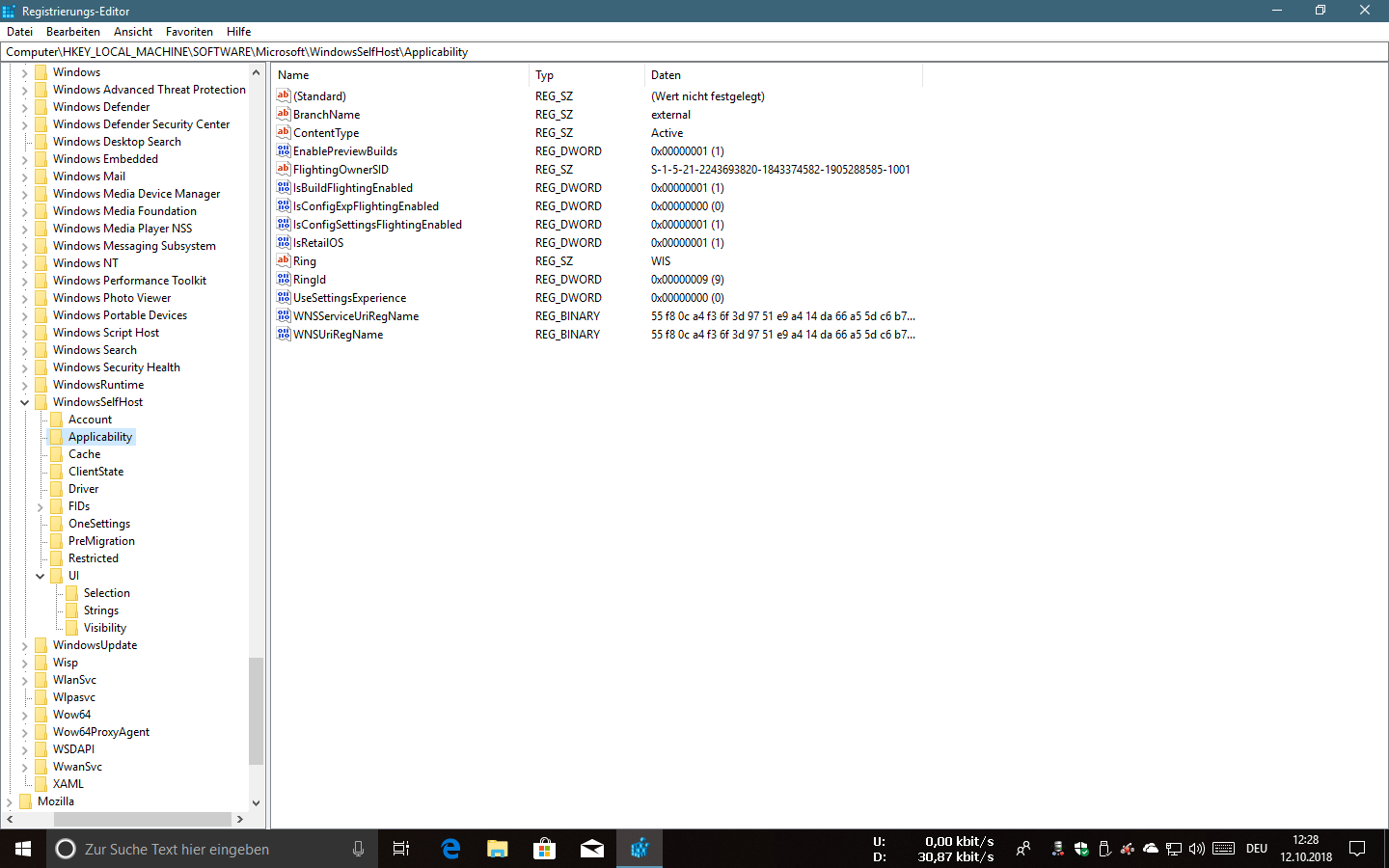Select the Cache subkey
The height and width of the screenshot is (868, 1389).
point(84,454)
